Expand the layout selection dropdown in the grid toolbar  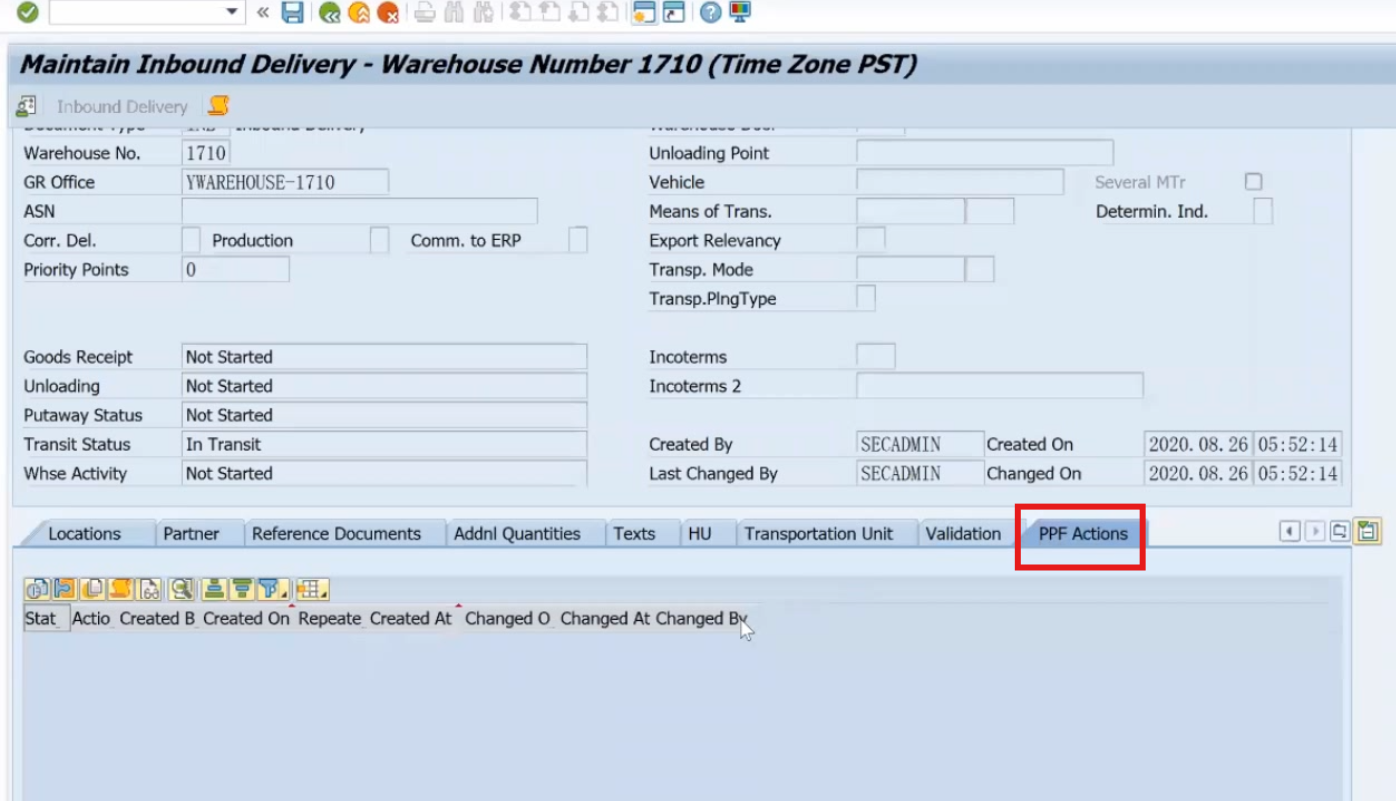click(322, 593)
